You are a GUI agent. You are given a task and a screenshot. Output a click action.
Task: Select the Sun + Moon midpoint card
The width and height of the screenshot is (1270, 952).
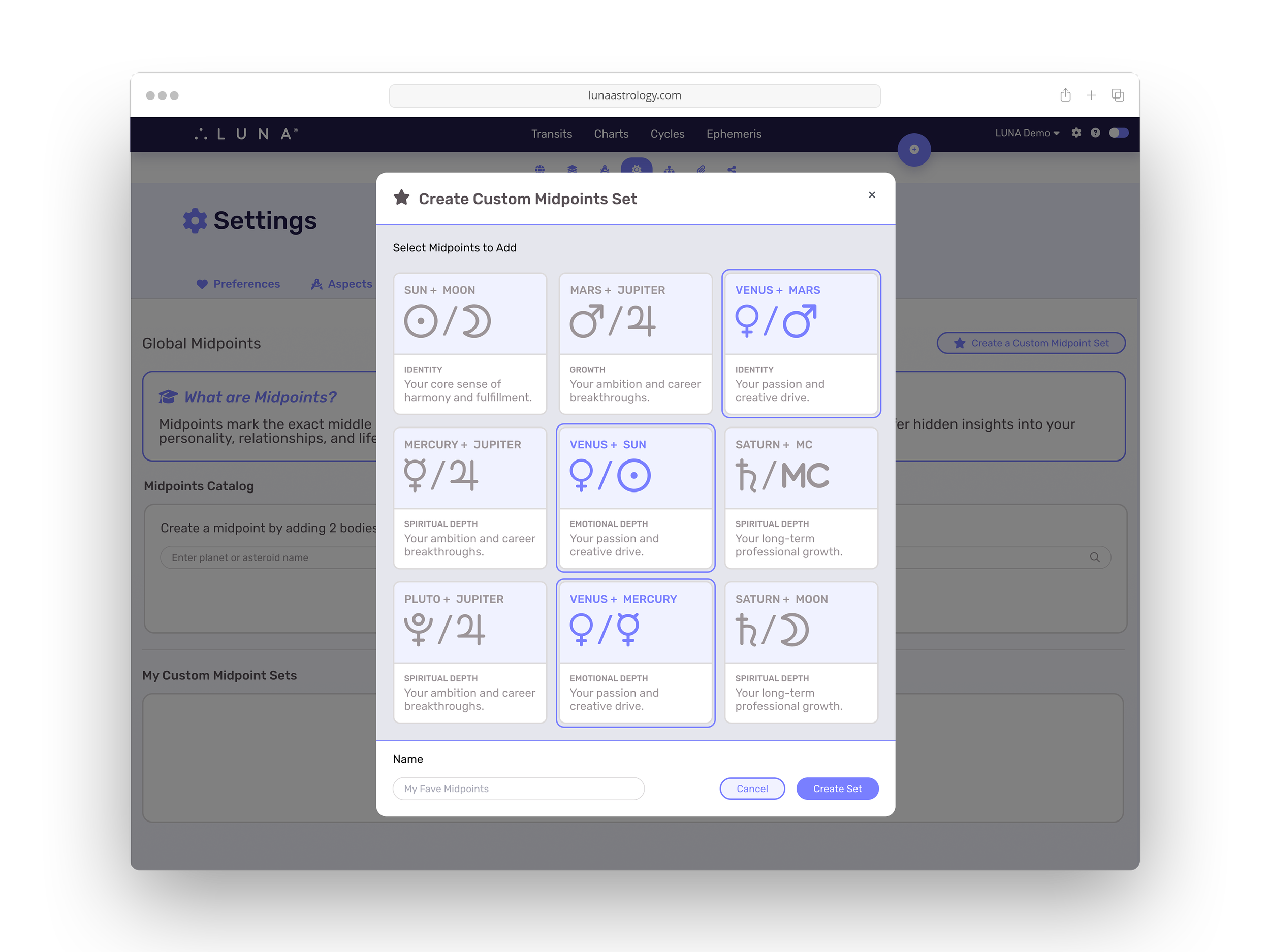tap(470, 343)
